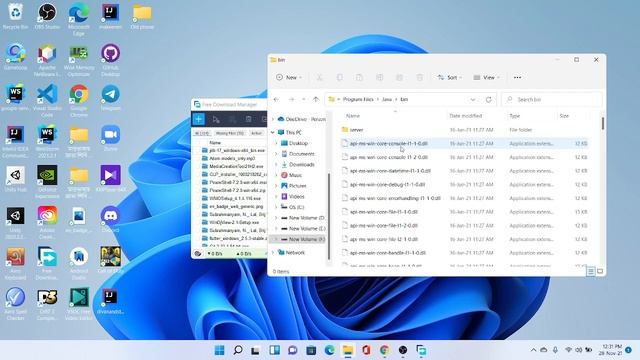640x360 pixels.
Task: Open taskbar Search magnifier
Action: tap(238, 350)
